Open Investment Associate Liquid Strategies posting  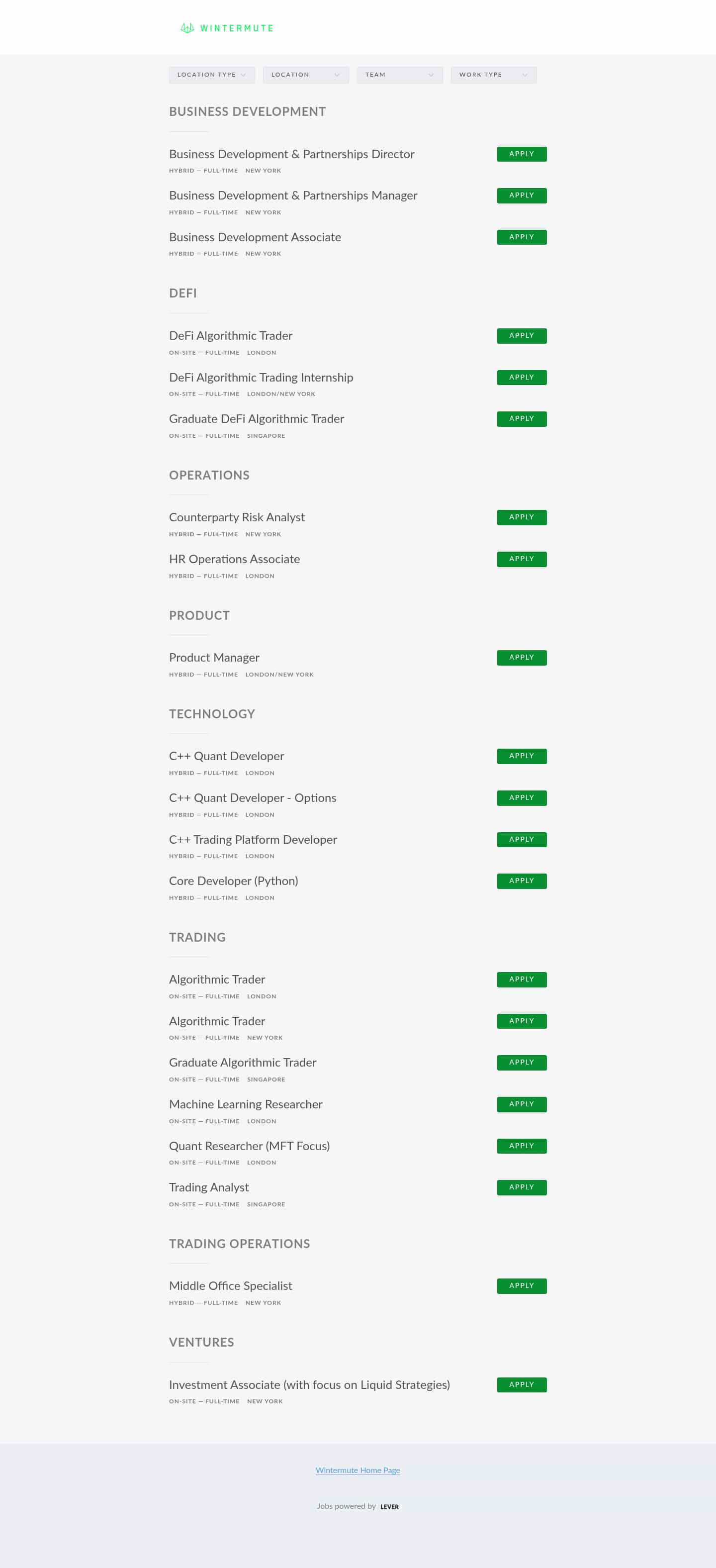(309, 1385)
